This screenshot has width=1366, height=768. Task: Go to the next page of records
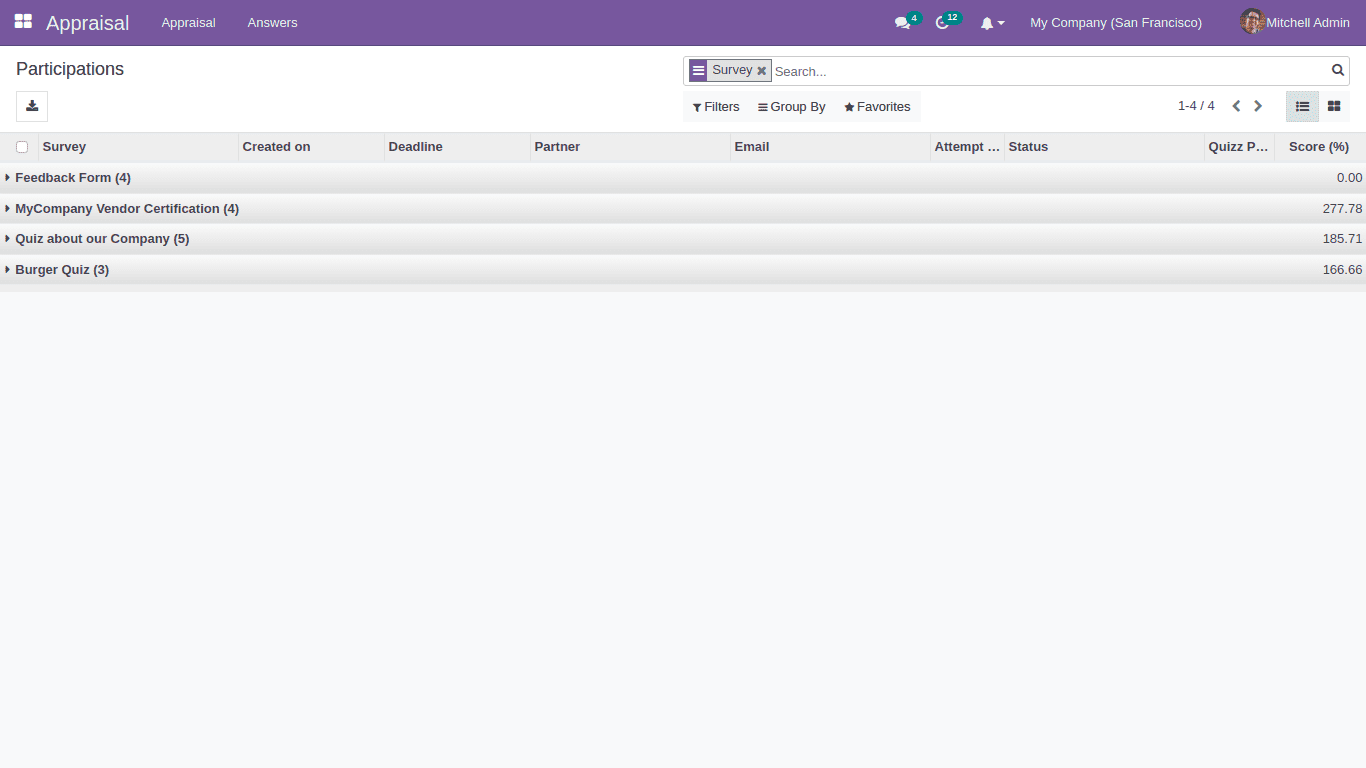pyautogui.click(x=1258, y=105)
